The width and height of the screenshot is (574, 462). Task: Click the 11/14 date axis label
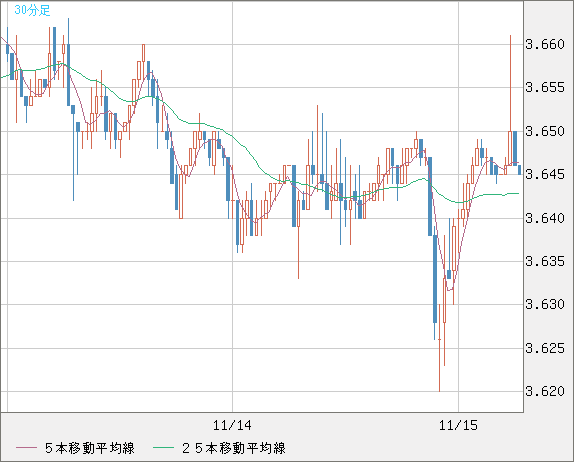pyautogui.click(x=232, y=425)
